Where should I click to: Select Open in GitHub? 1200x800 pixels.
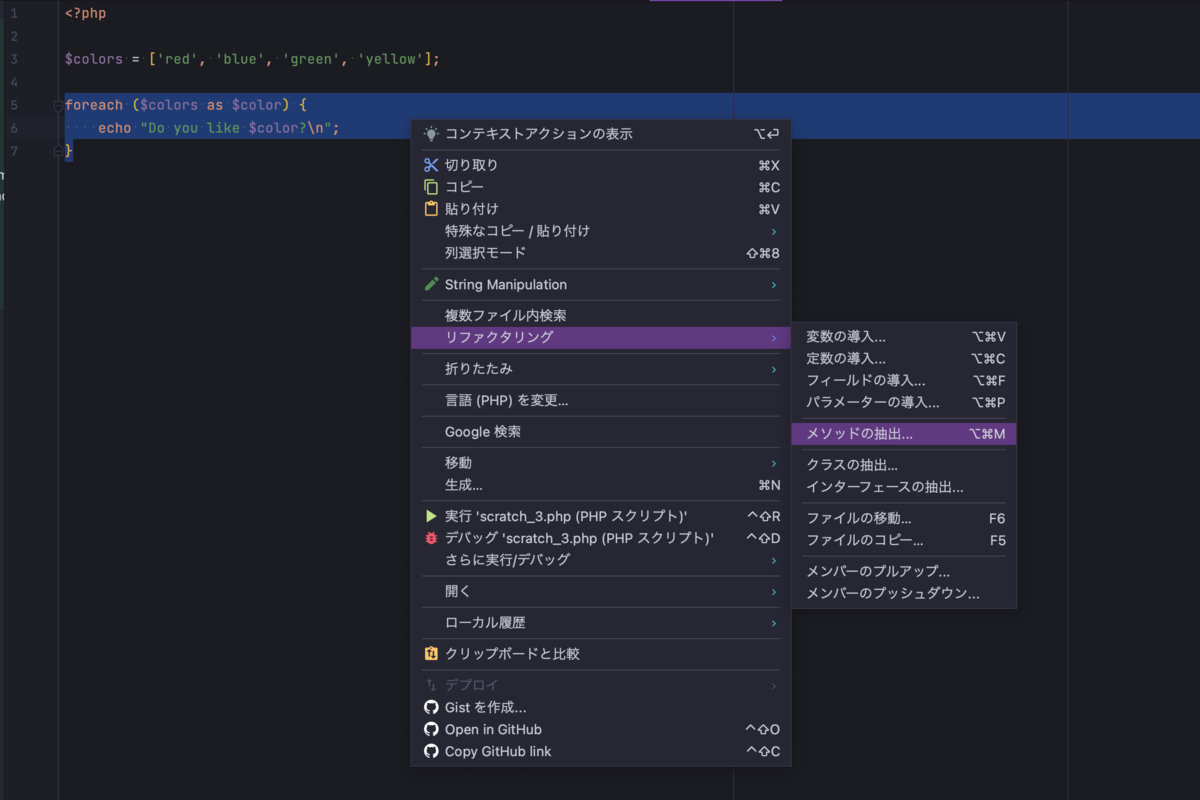point(601,729)
